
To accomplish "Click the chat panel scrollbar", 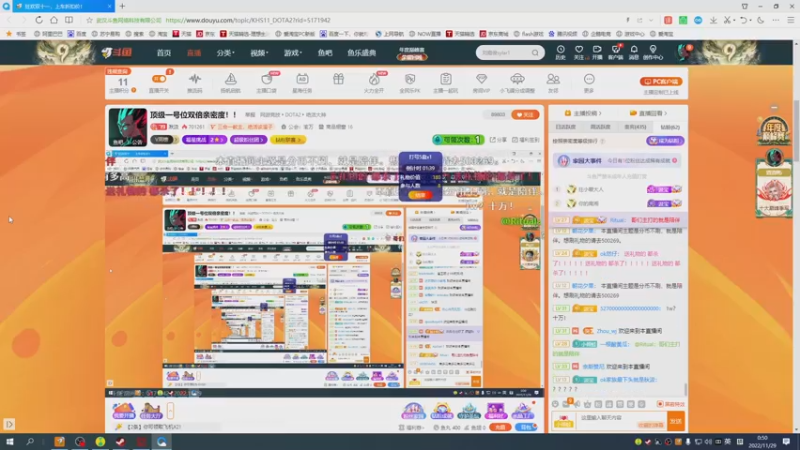I will point(686,389).
